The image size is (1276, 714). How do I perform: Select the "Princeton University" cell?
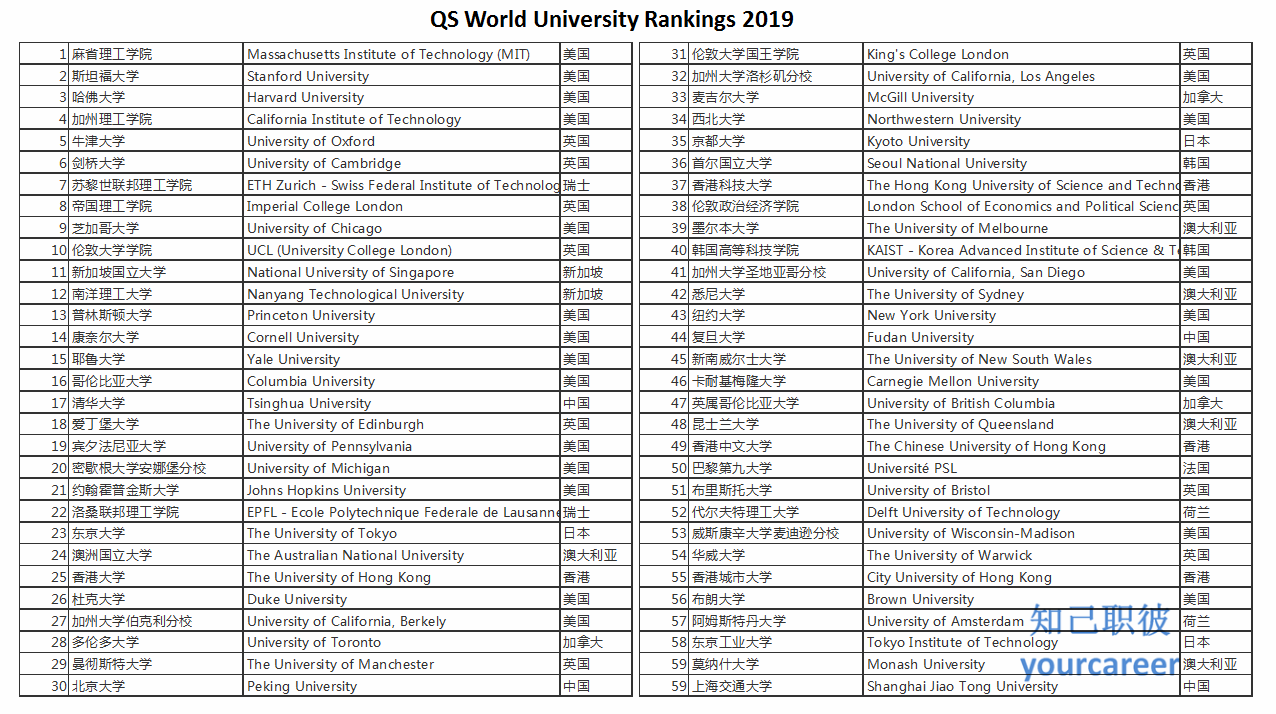pos(402,316)
